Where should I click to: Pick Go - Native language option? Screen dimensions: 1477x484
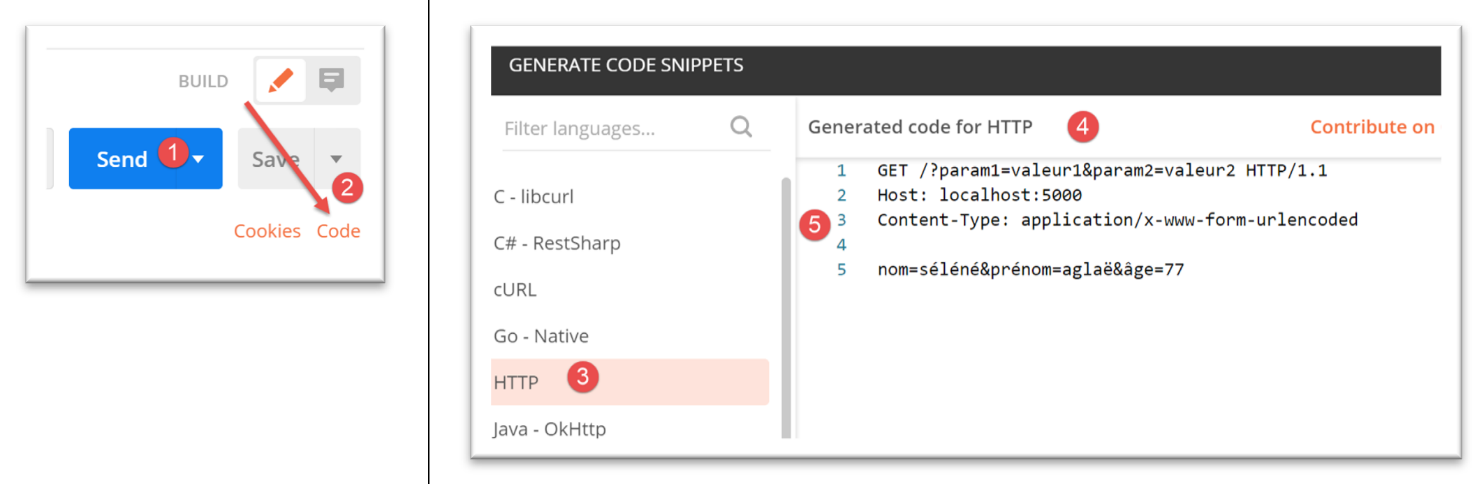541,336
